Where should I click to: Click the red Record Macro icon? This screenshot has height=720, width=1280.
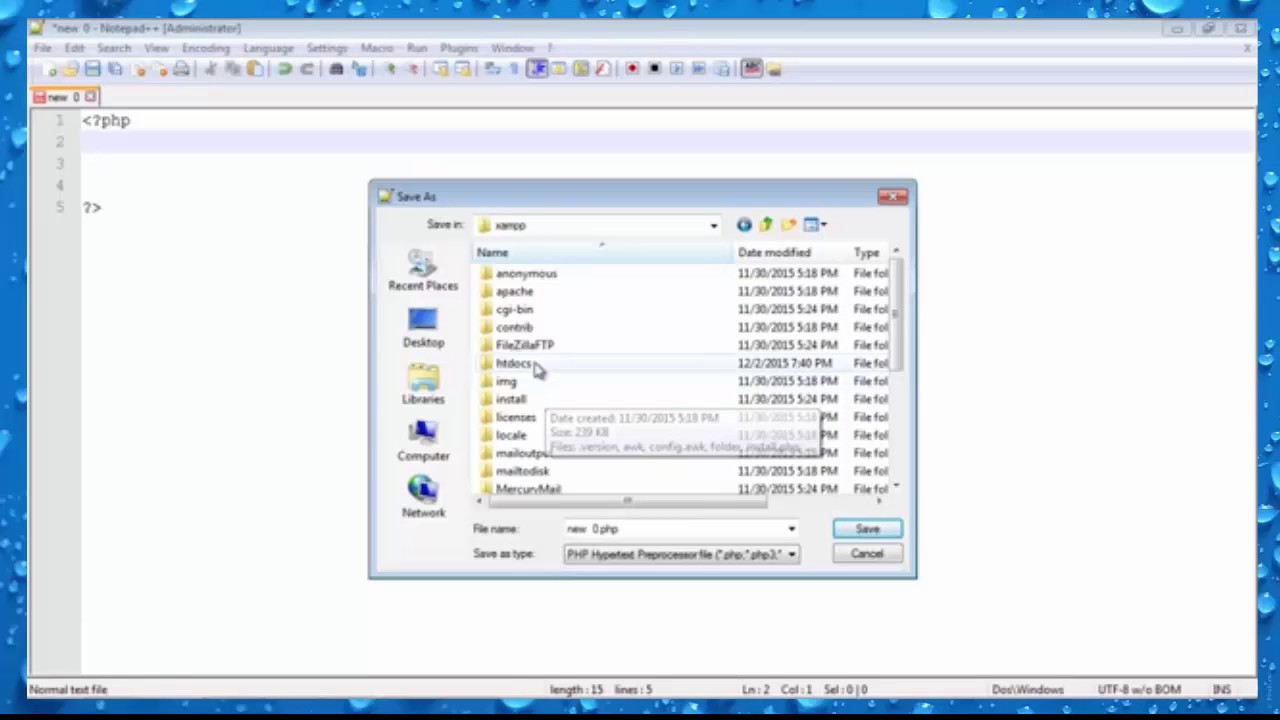click(632, 69)
